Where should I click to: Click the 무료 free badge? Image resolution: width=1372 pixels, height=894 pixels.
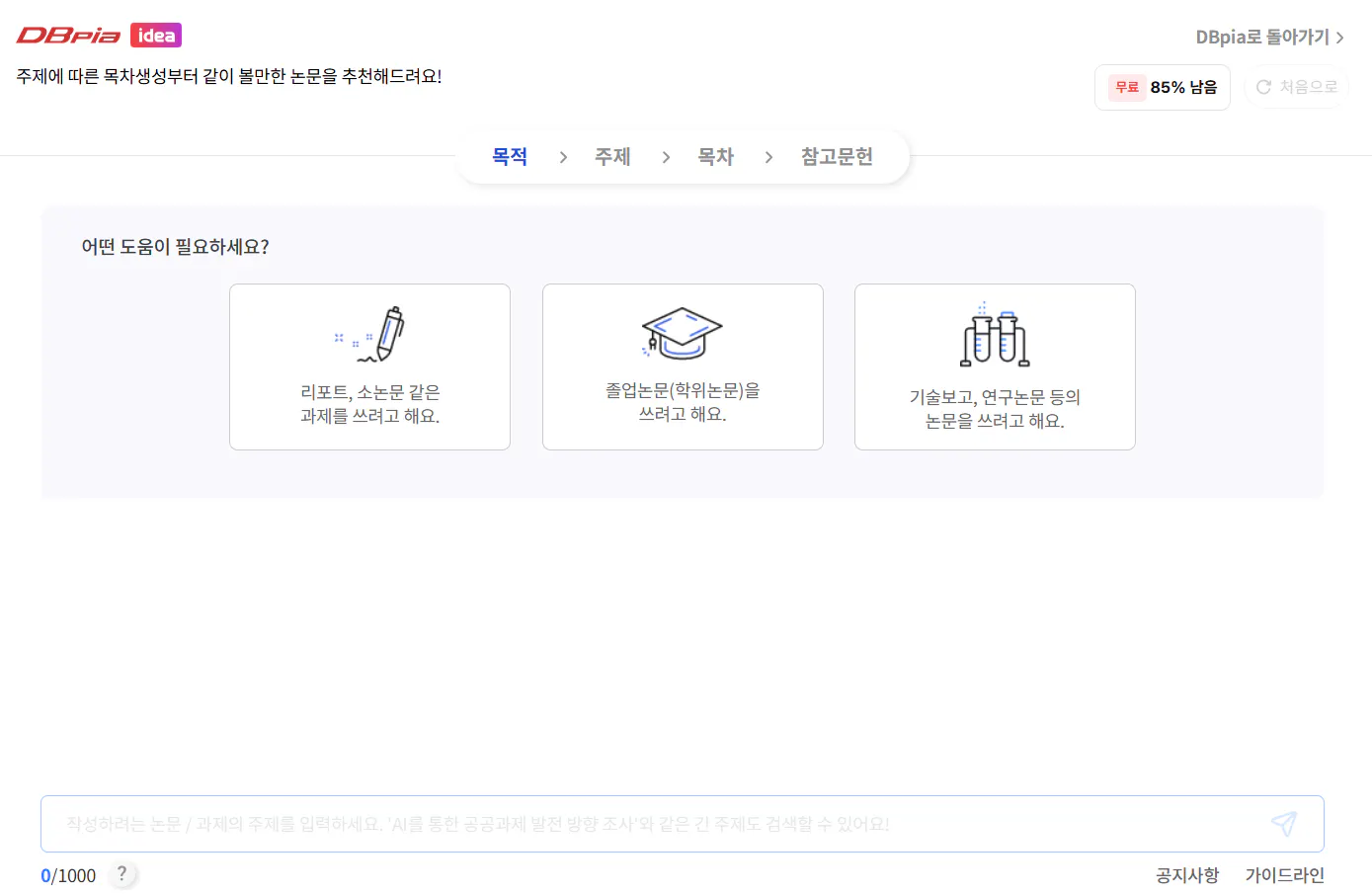pos(1127,87)
